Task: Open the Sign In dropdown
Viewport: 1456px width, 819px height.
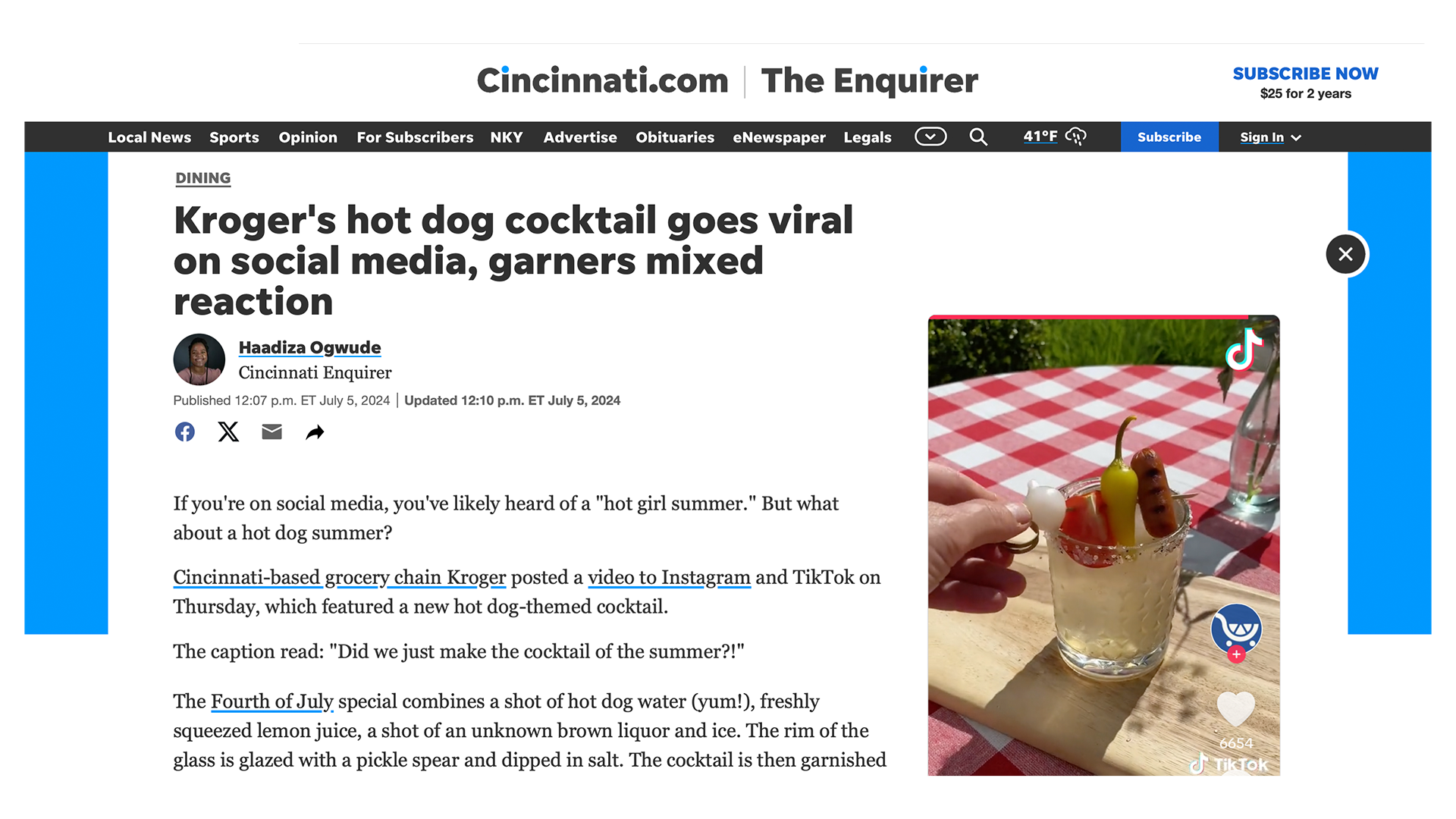Action: (1270, 137)
